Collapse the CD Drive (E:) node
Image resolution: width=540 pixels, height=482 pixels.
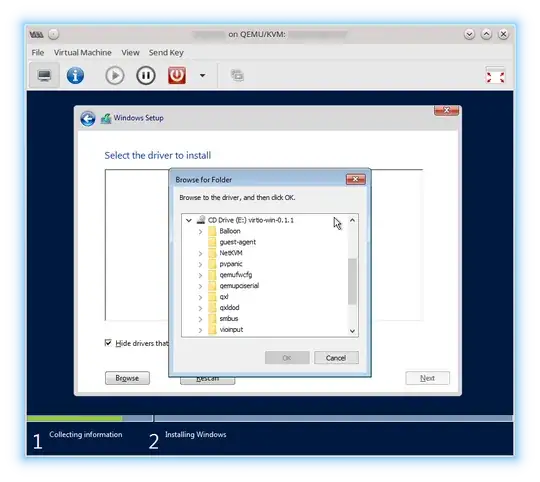[x=189, y=220]
